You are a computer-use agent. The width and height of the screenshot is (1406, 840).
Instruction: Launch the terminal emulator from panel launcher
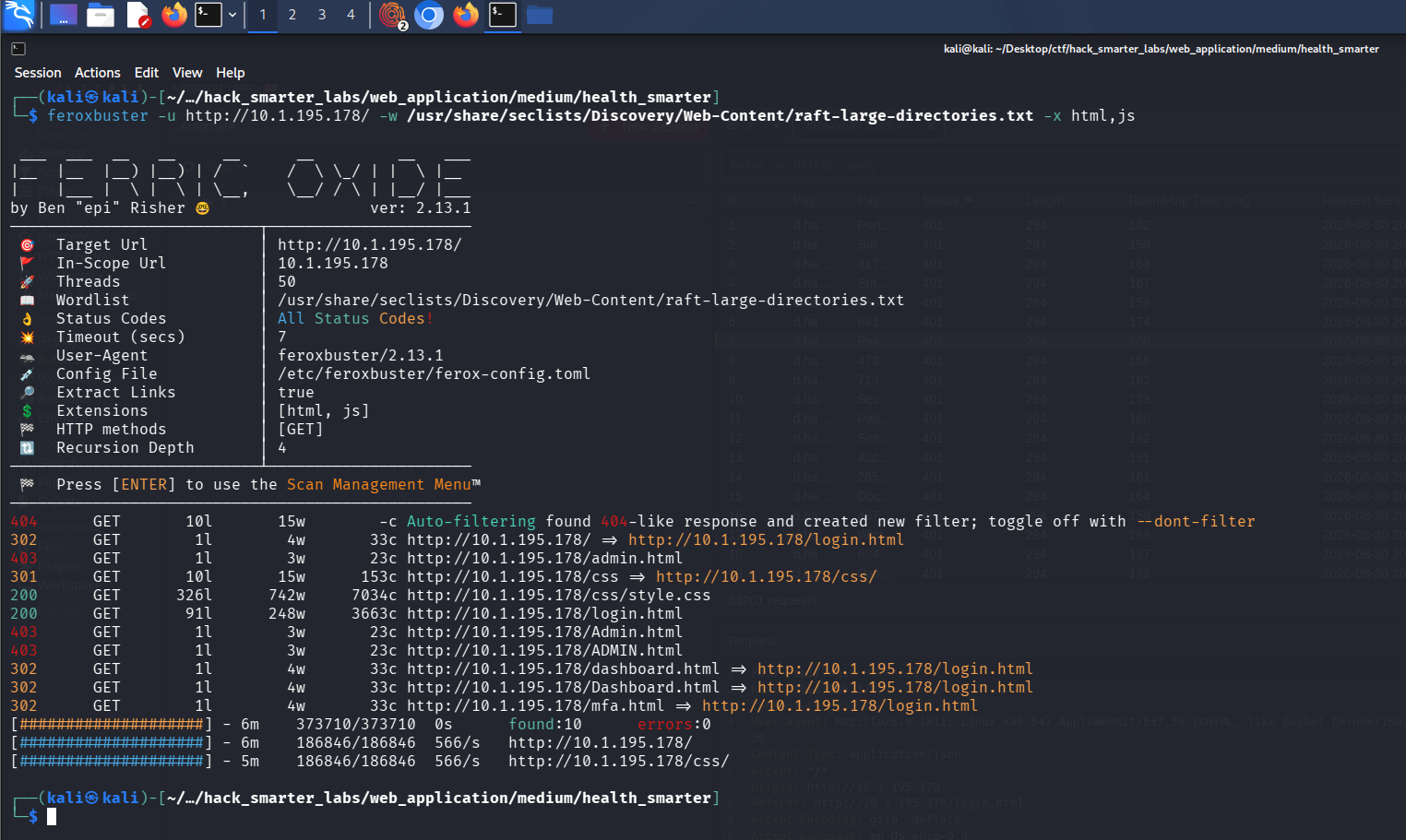(x=209, y=15)
